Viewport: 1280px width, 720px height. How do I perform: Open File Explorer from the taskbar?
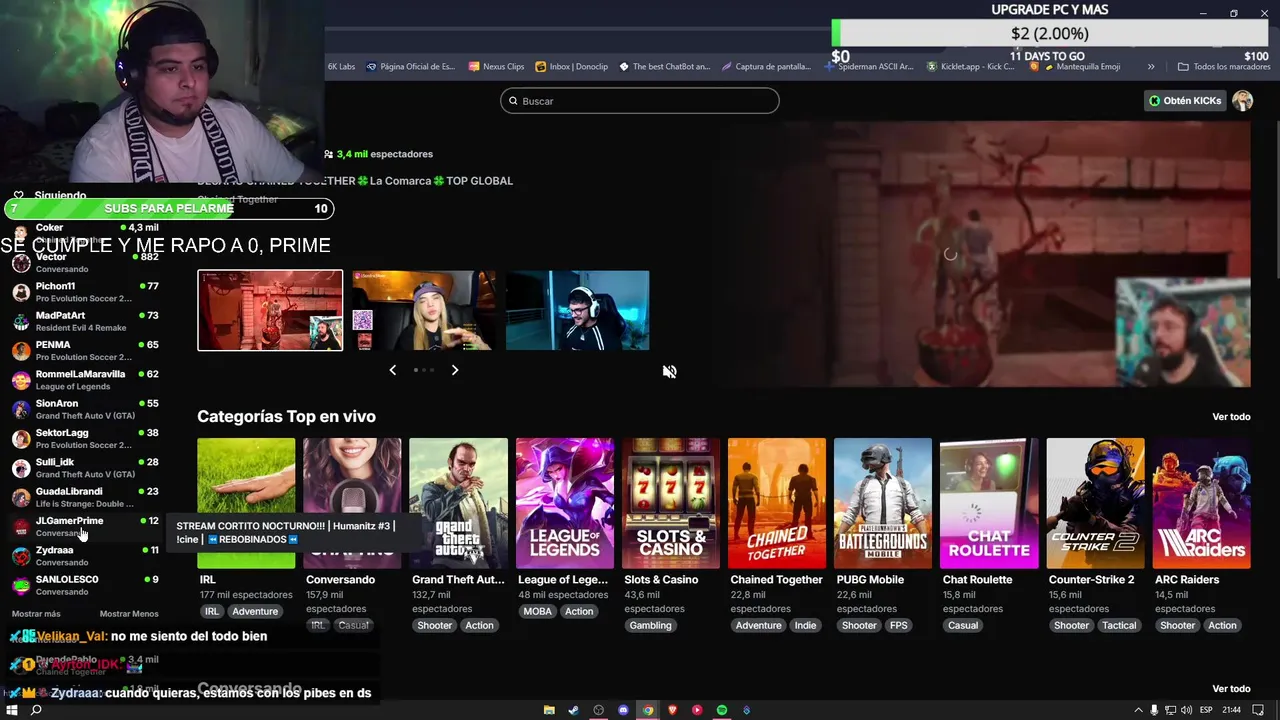(x=549, y=710)
